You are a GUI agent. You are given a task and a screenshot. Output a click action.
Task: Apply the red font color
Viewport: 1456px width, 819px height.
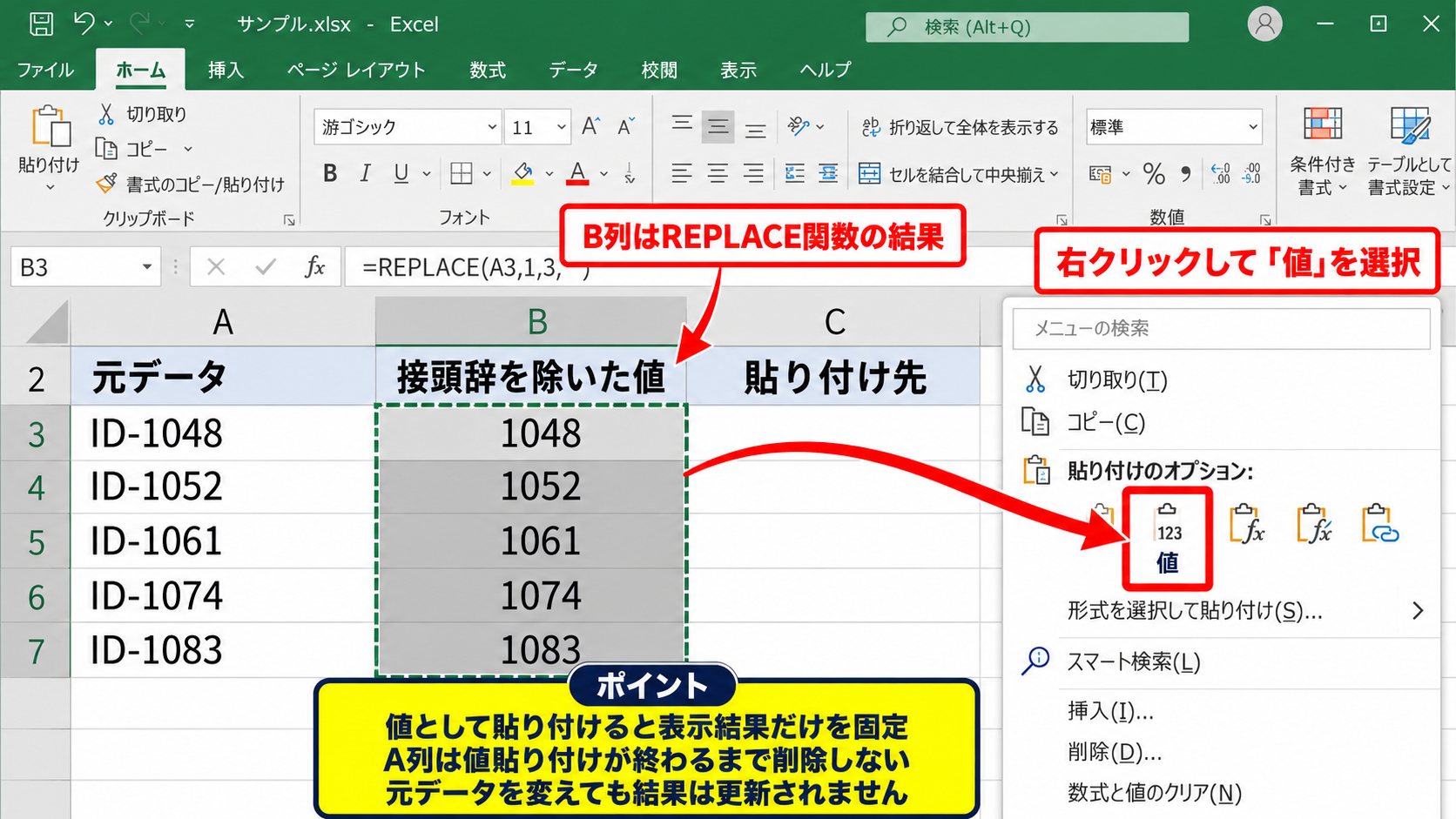pos(577,174)
